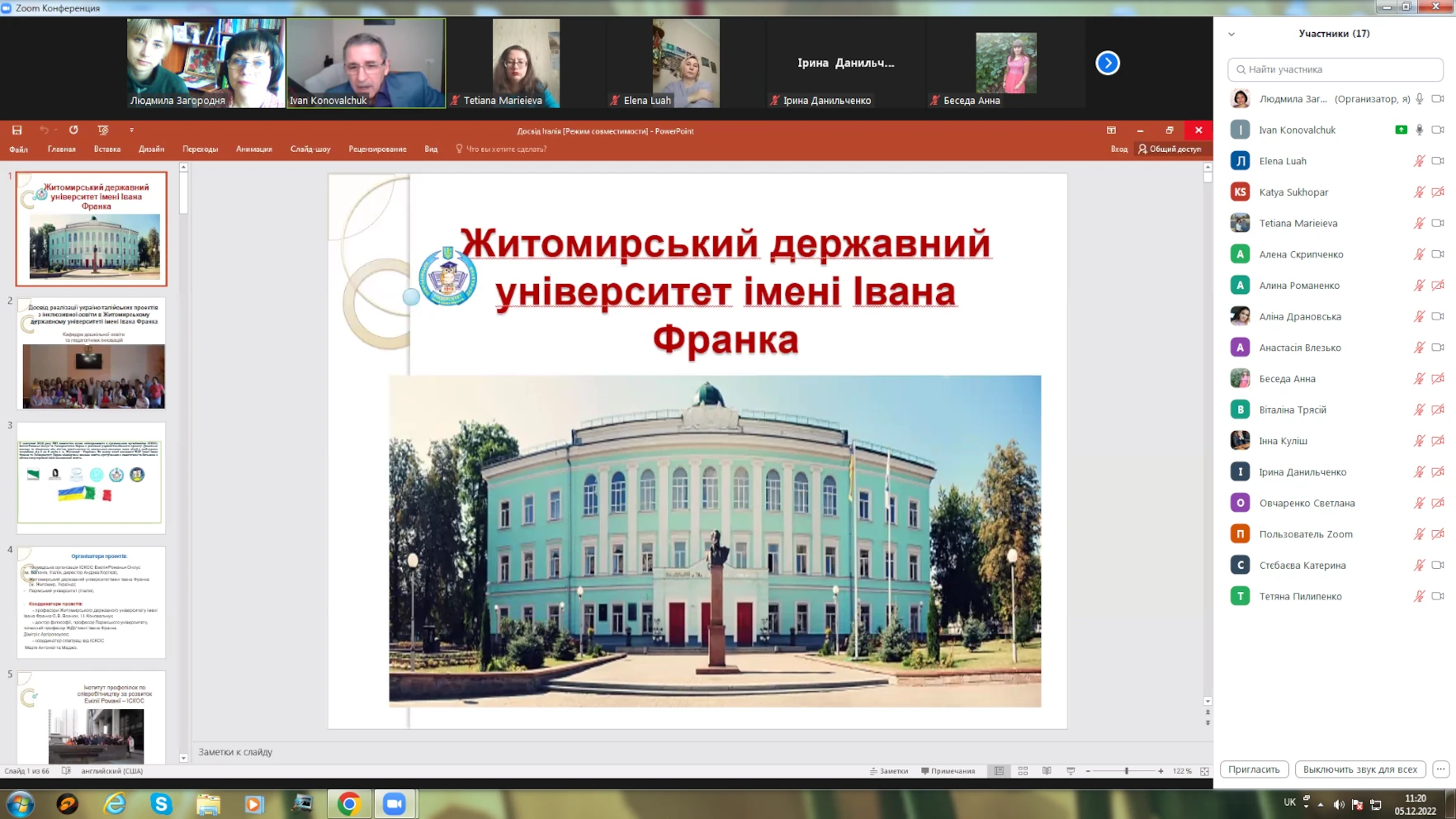Click the 'Что вы хотите сделать?' search field
The height and width of the screenshot is (819, 1456).
click(x=501, y=149)
